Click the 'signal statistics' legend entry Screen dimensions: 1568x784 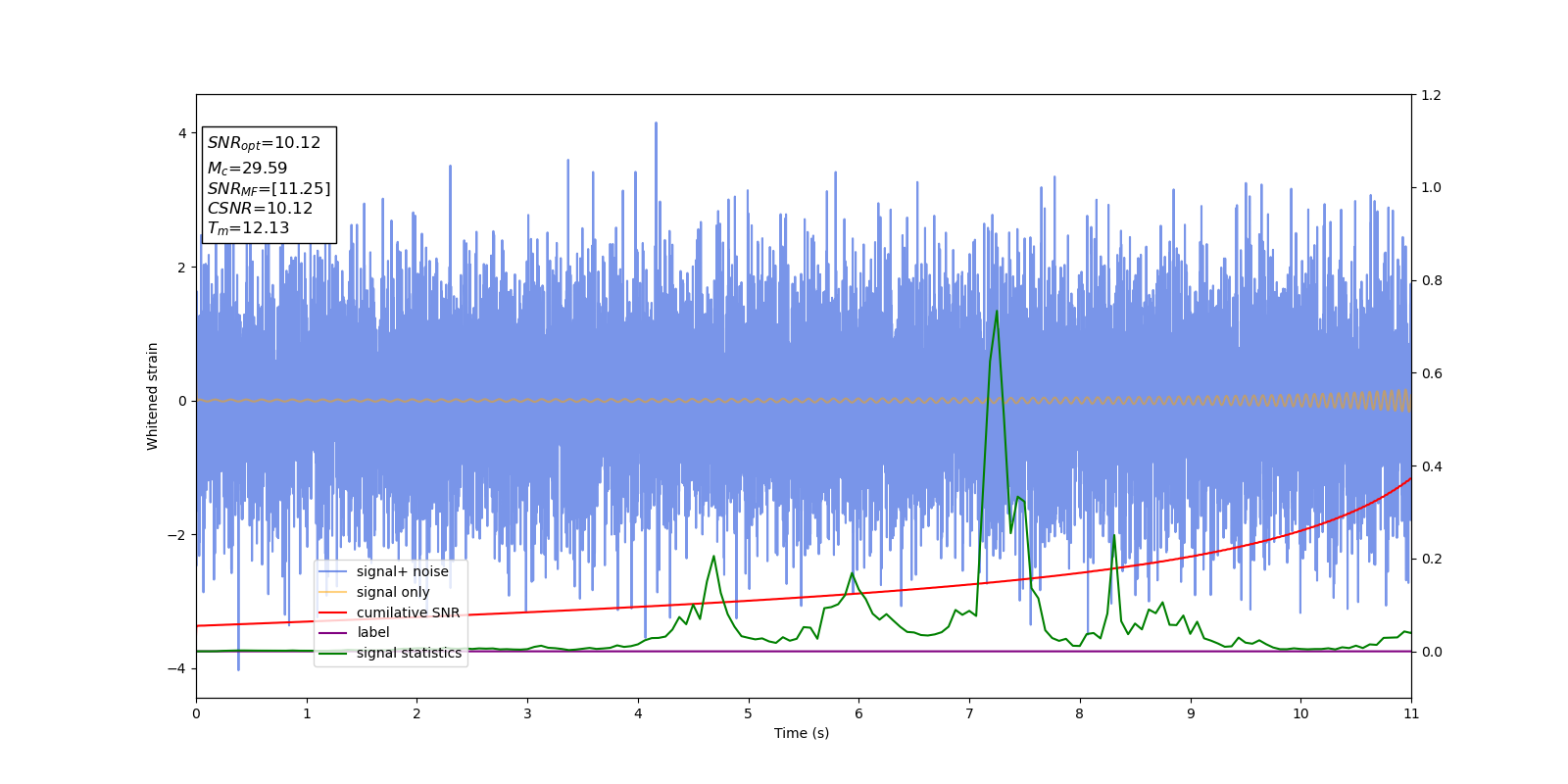point(390,653)
